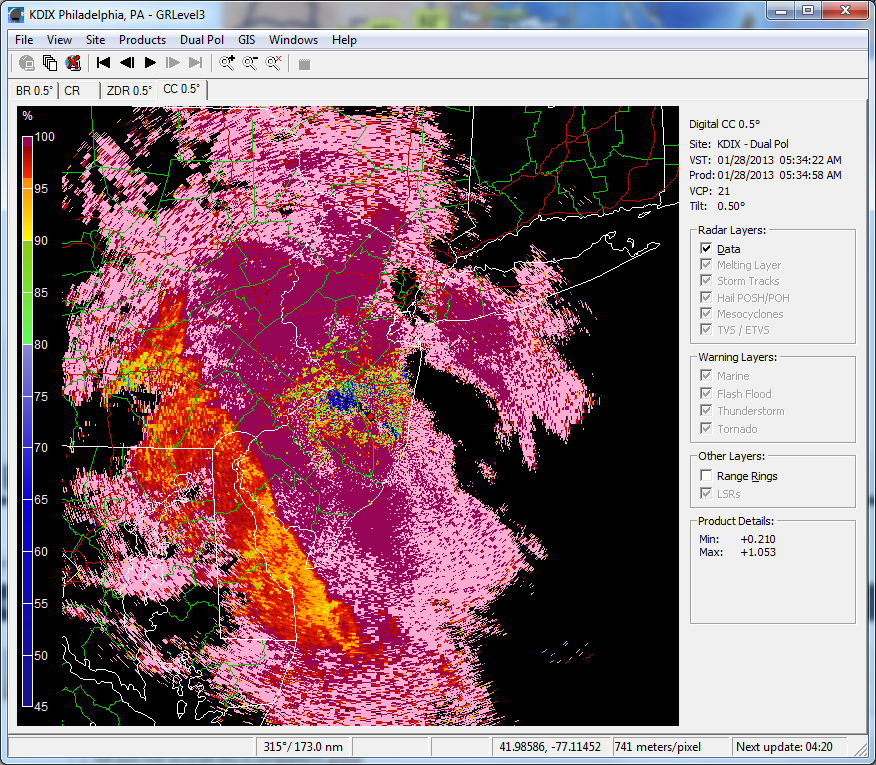Step back one frame

click(127, 63)
